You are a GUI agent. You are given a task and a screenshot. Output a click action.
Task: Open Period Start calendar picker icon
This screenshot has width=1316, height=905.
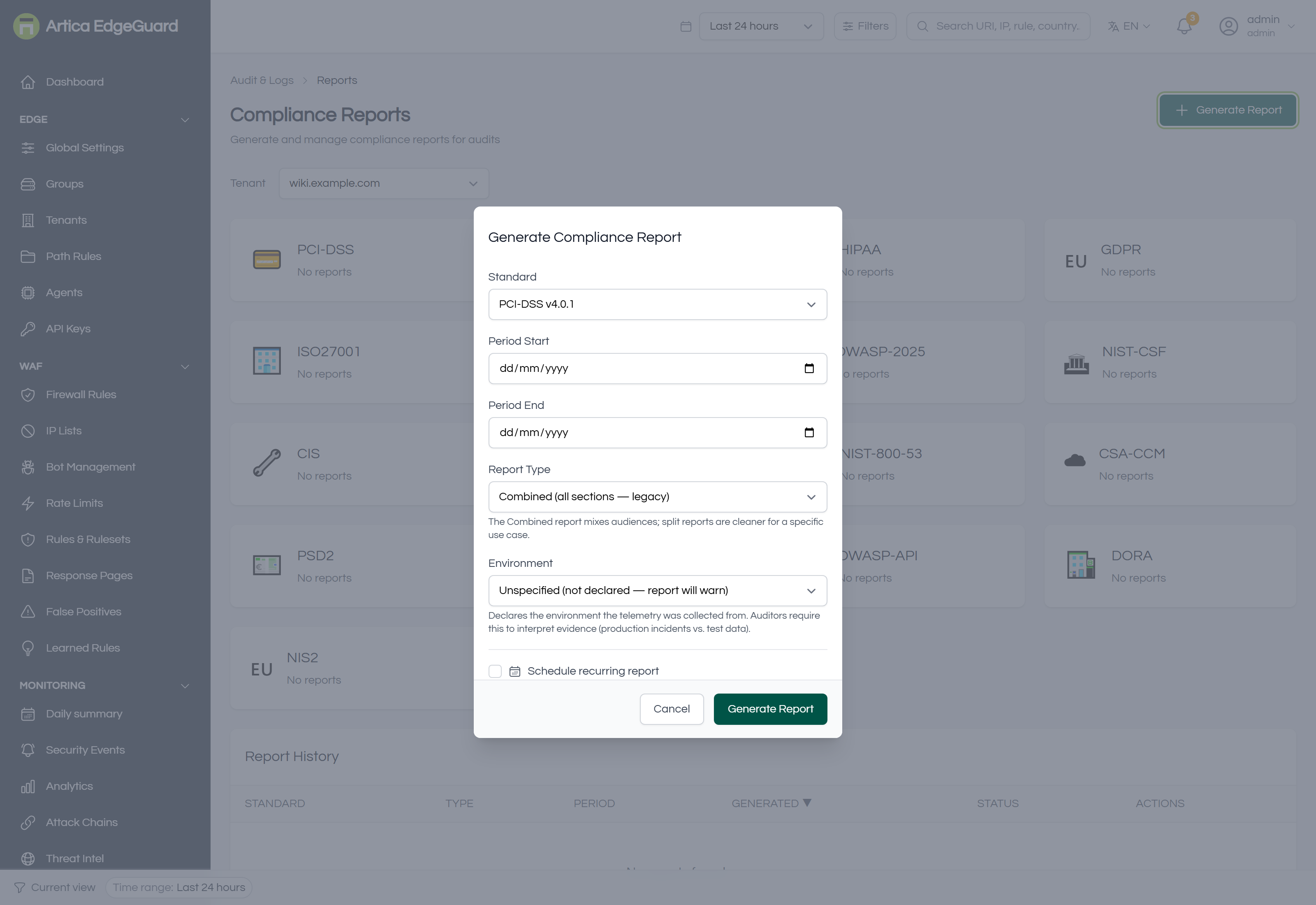pyautogui.click(x=809, y=369)
